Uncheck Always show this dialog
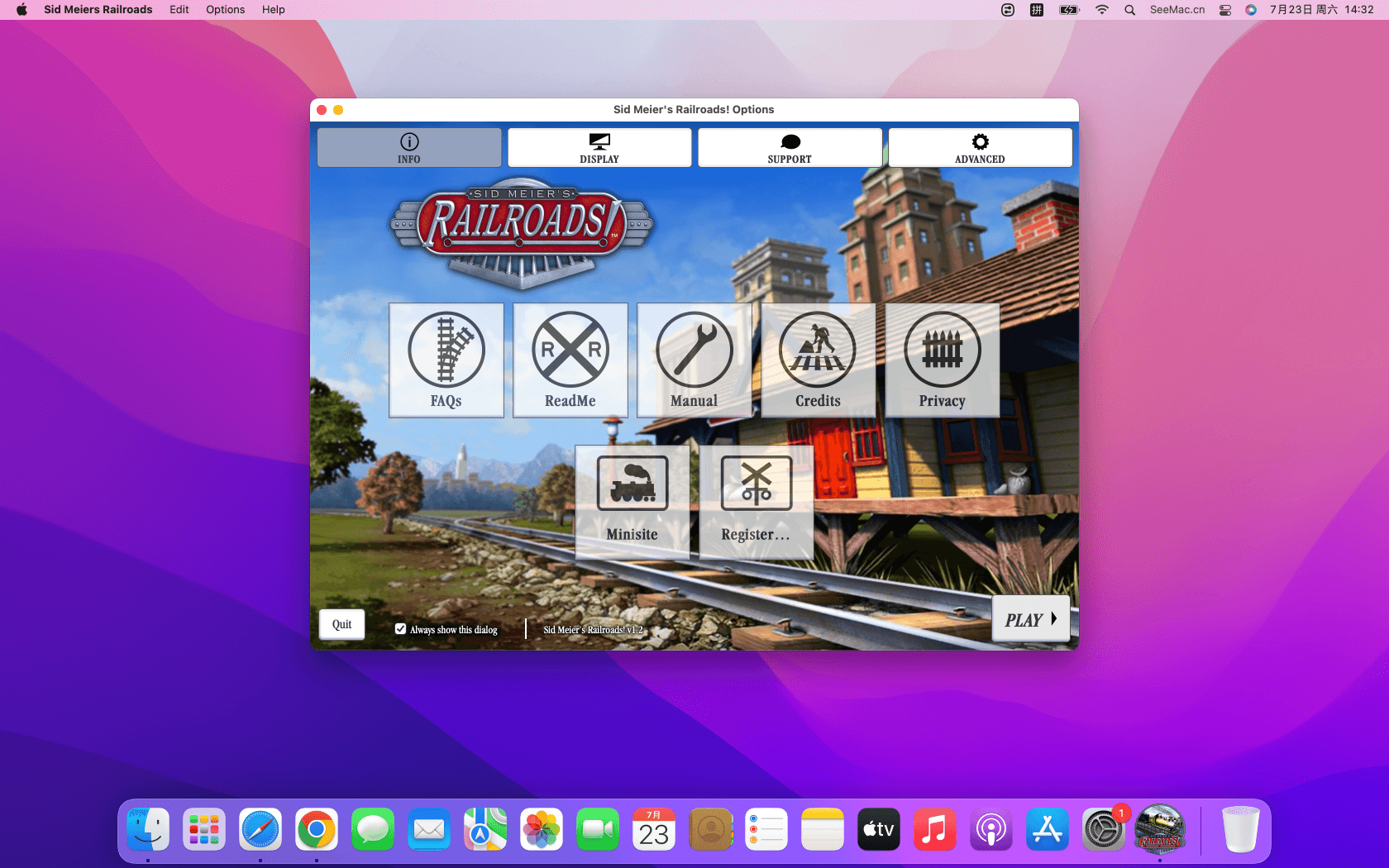 (400, 629)
